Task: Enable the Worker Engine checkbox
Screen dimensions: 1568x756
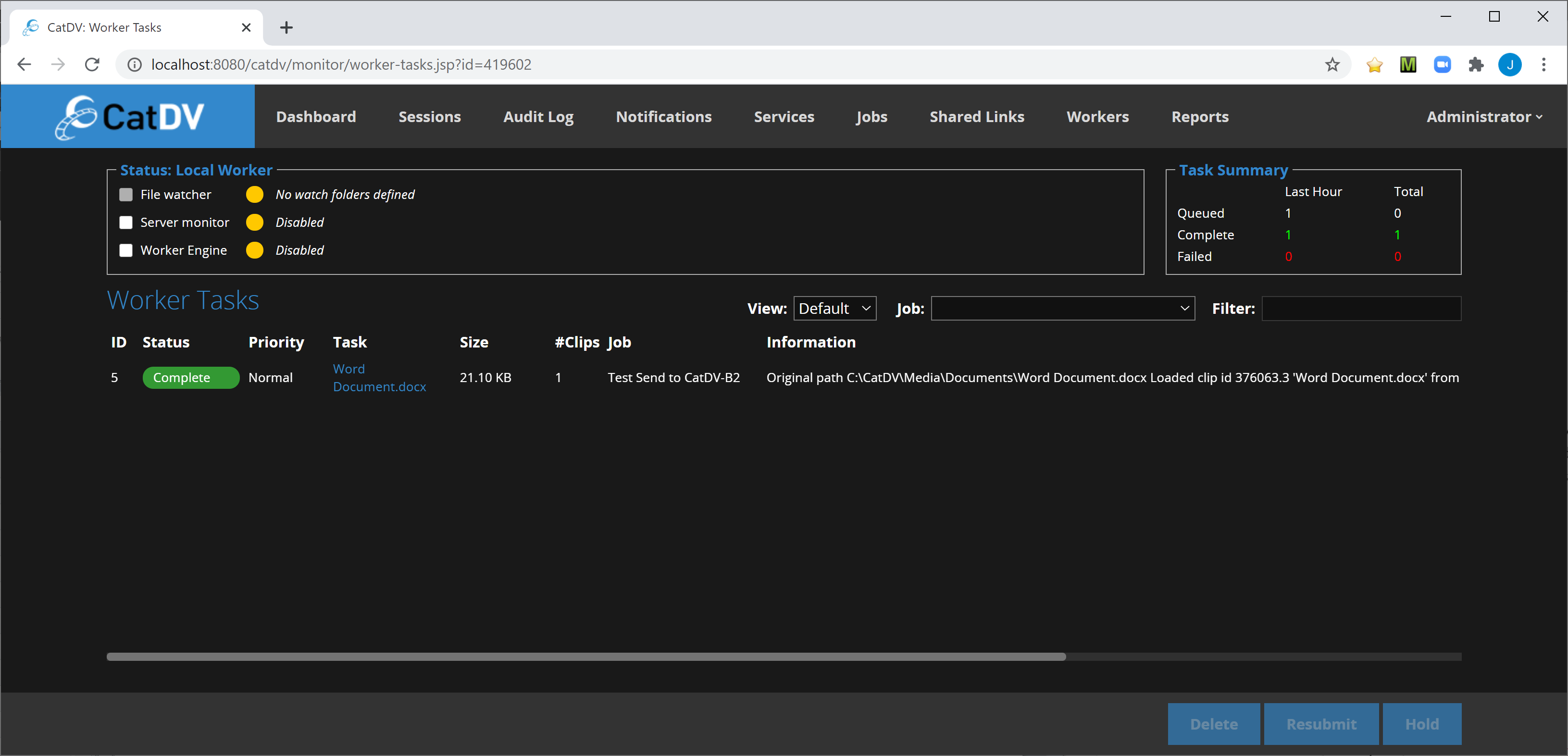Action: 126,250
